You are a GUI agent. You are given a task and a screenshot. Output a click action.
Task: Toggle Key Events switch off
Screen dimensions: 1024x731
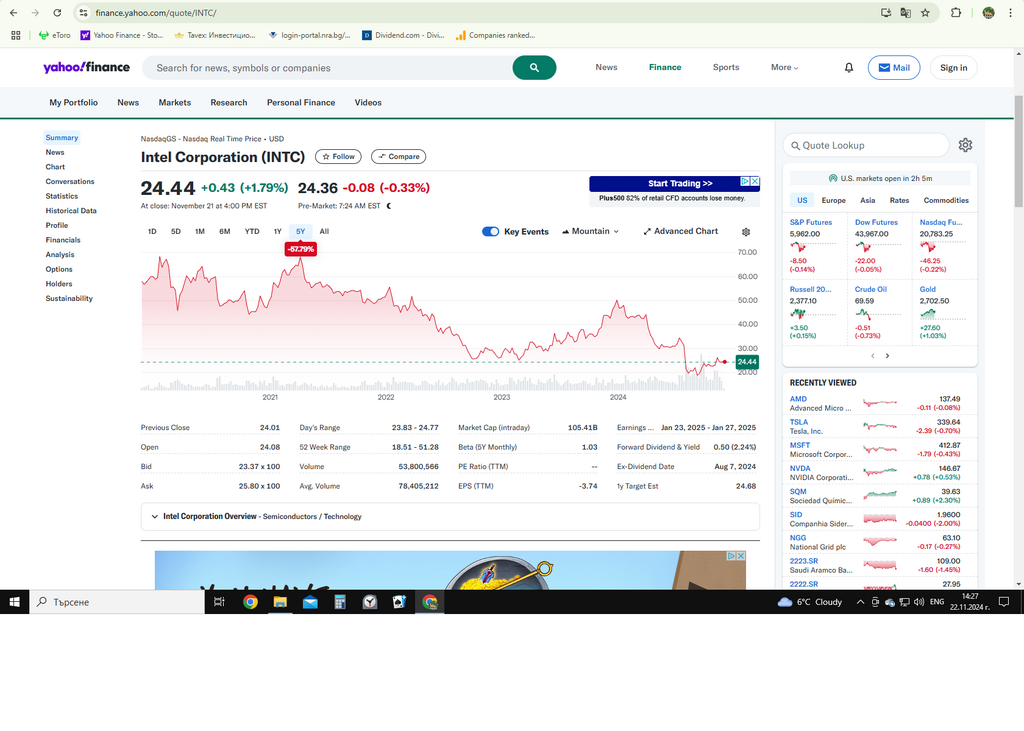coord(490,232)
